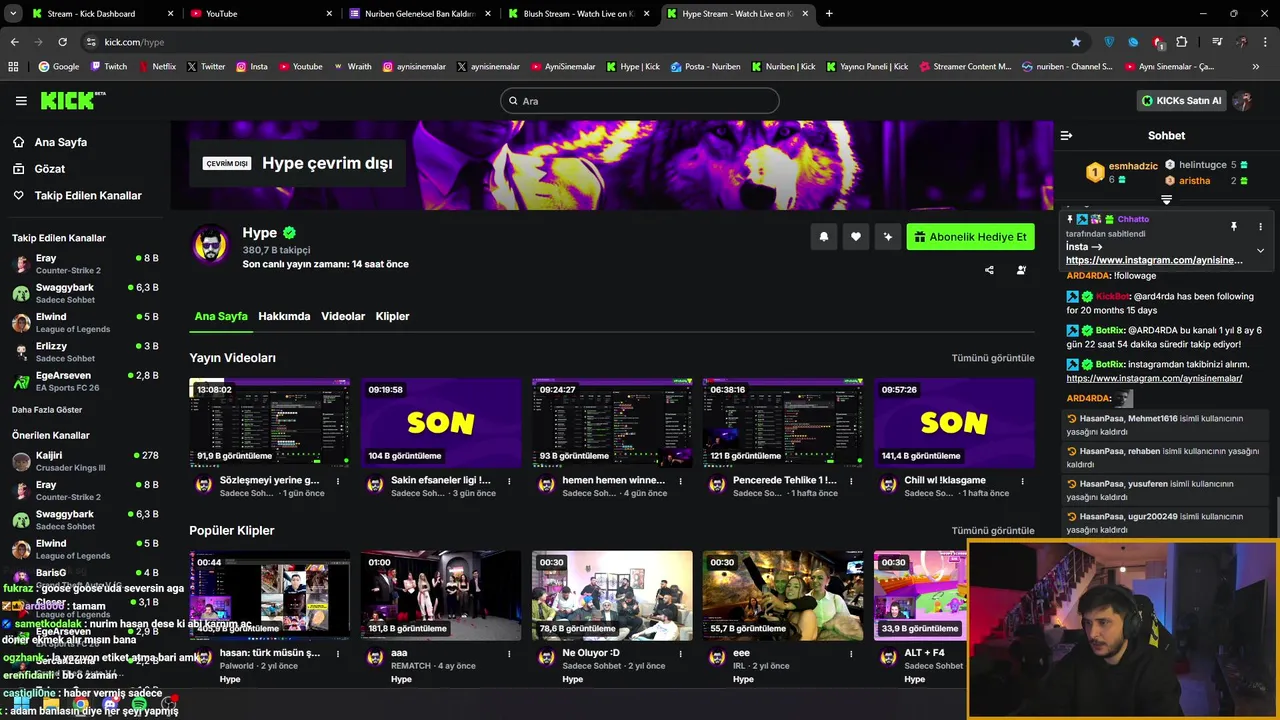Click the site info icon beside kick.com
This screenshot has width=1280, height=720.
click(91, 42)
